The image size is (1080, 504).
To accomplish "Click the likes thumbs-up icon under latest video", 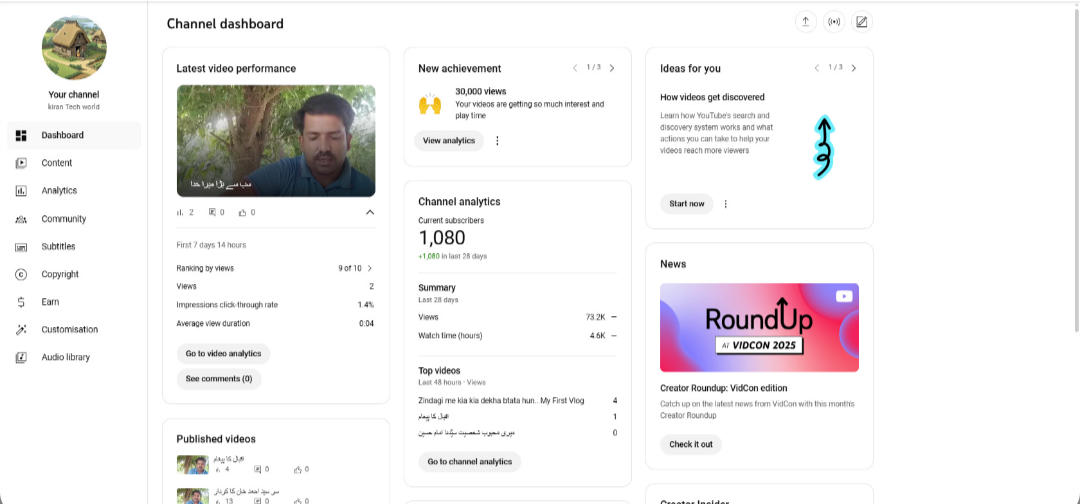I will point(242,213).
